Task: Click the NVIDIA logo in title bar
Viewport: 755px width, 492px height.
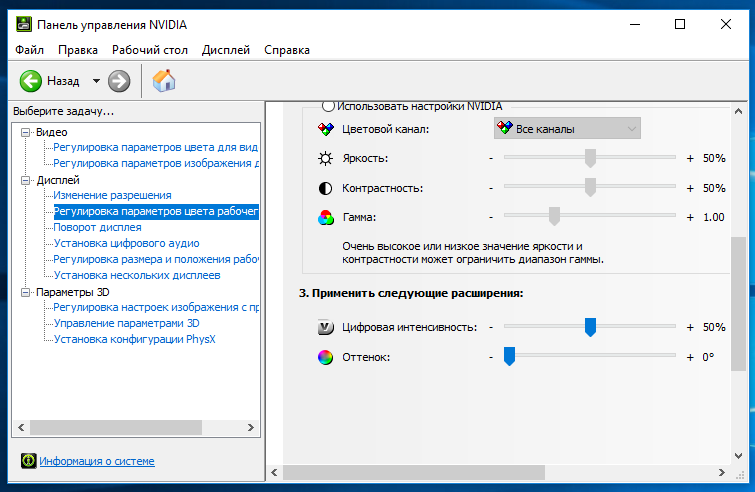Action: tap(24, 24)
